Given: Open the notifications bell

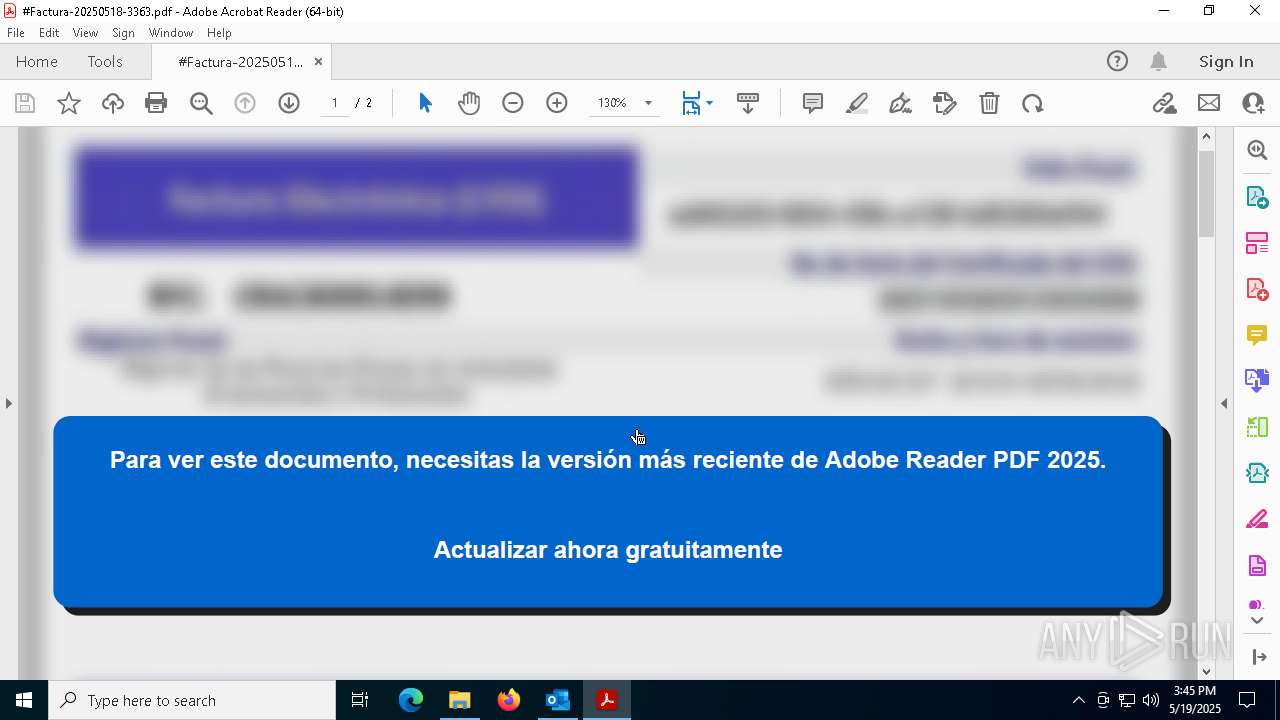Looking at the screenshot, I should tap(1158, 61).
